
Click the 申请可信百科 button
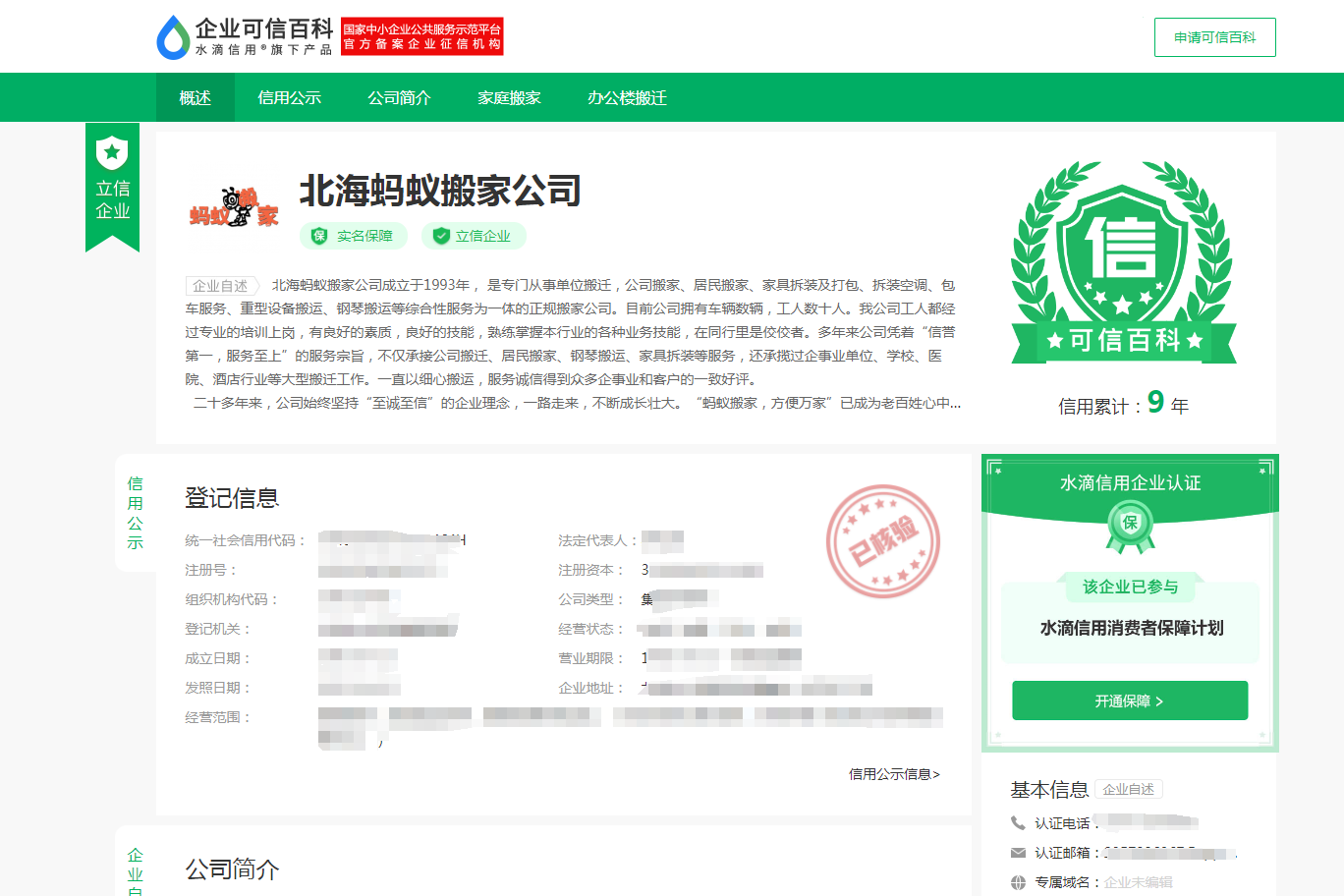(x=1214, y=36)
